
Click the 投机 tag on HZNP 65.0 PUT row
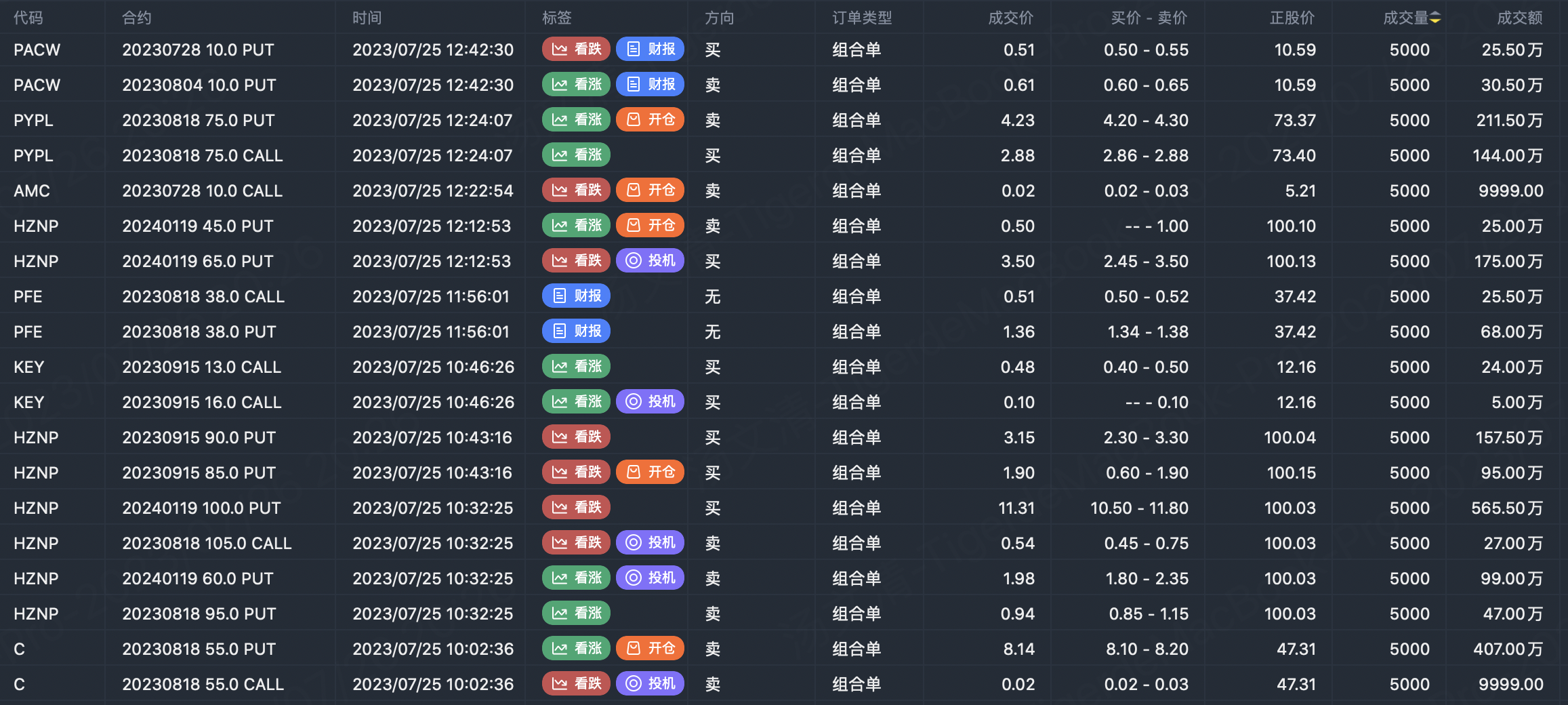click(x=651, y=261)
